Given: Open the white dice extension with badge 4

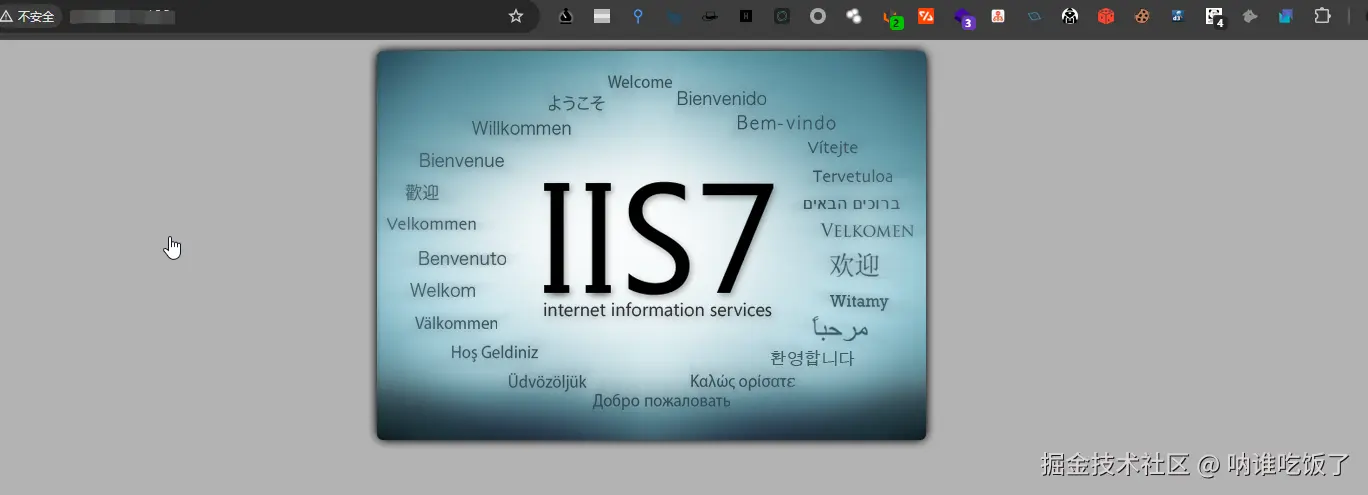Looking at the screenshot, I should [x=1215, y=18].
